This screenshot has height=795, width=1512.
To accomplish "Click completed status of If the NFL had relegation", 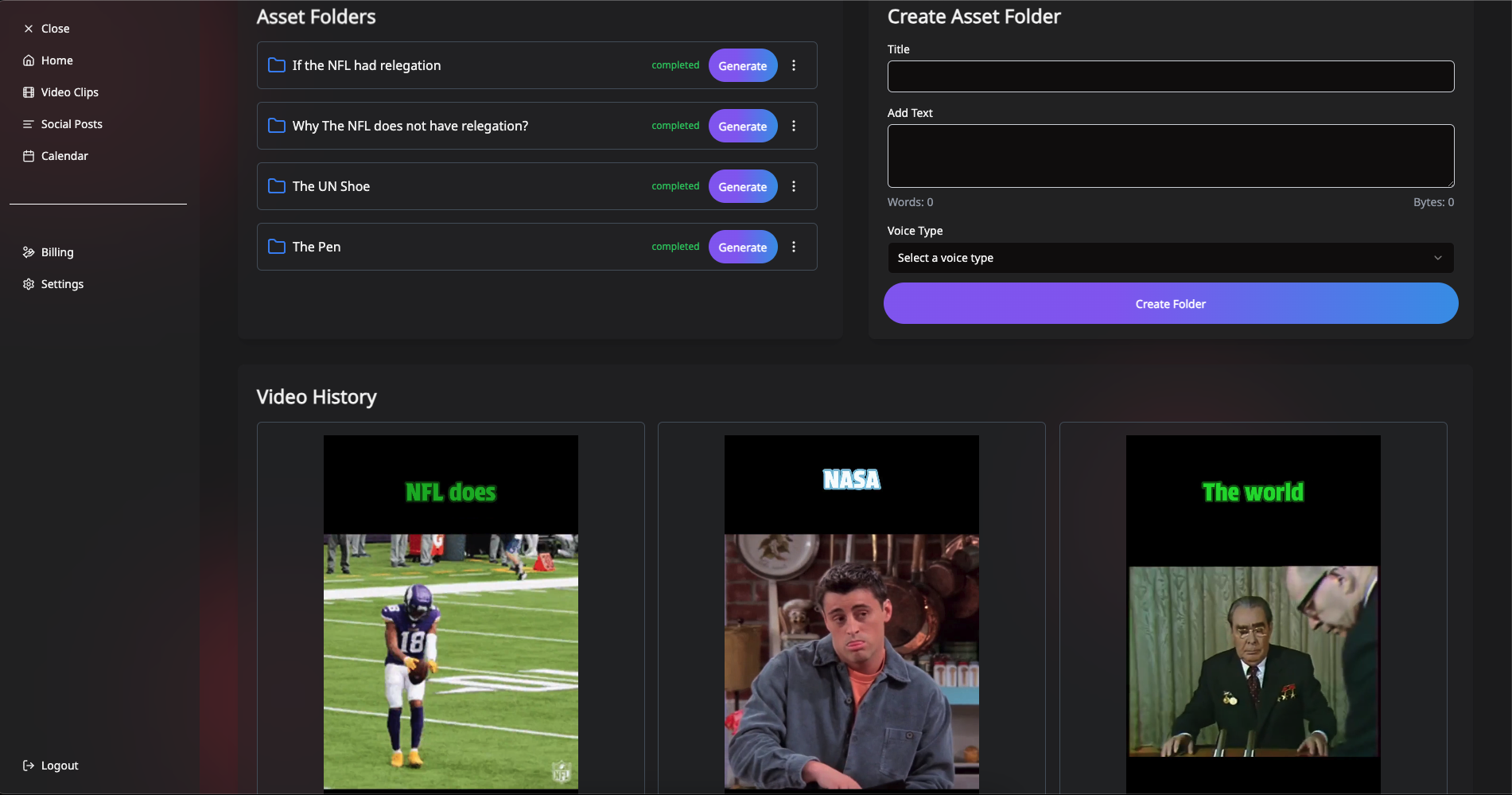I will (x=675, y=65).
